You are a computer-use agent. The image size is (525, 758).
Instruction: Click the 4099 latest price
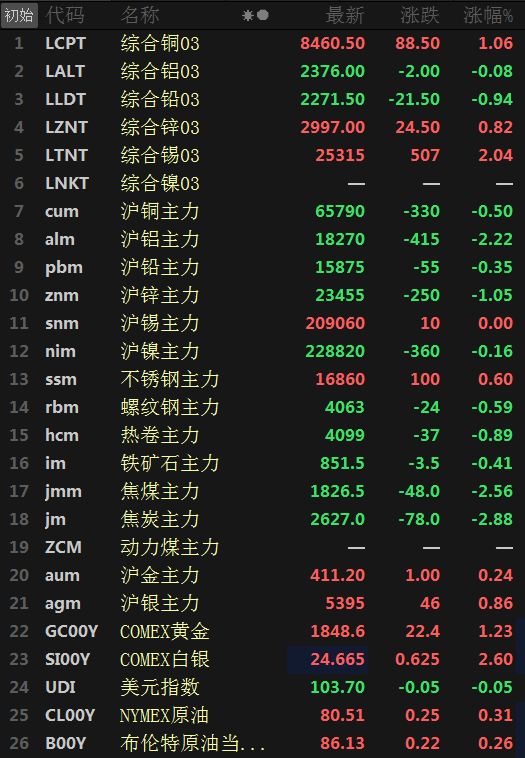(x=345, y=436)
